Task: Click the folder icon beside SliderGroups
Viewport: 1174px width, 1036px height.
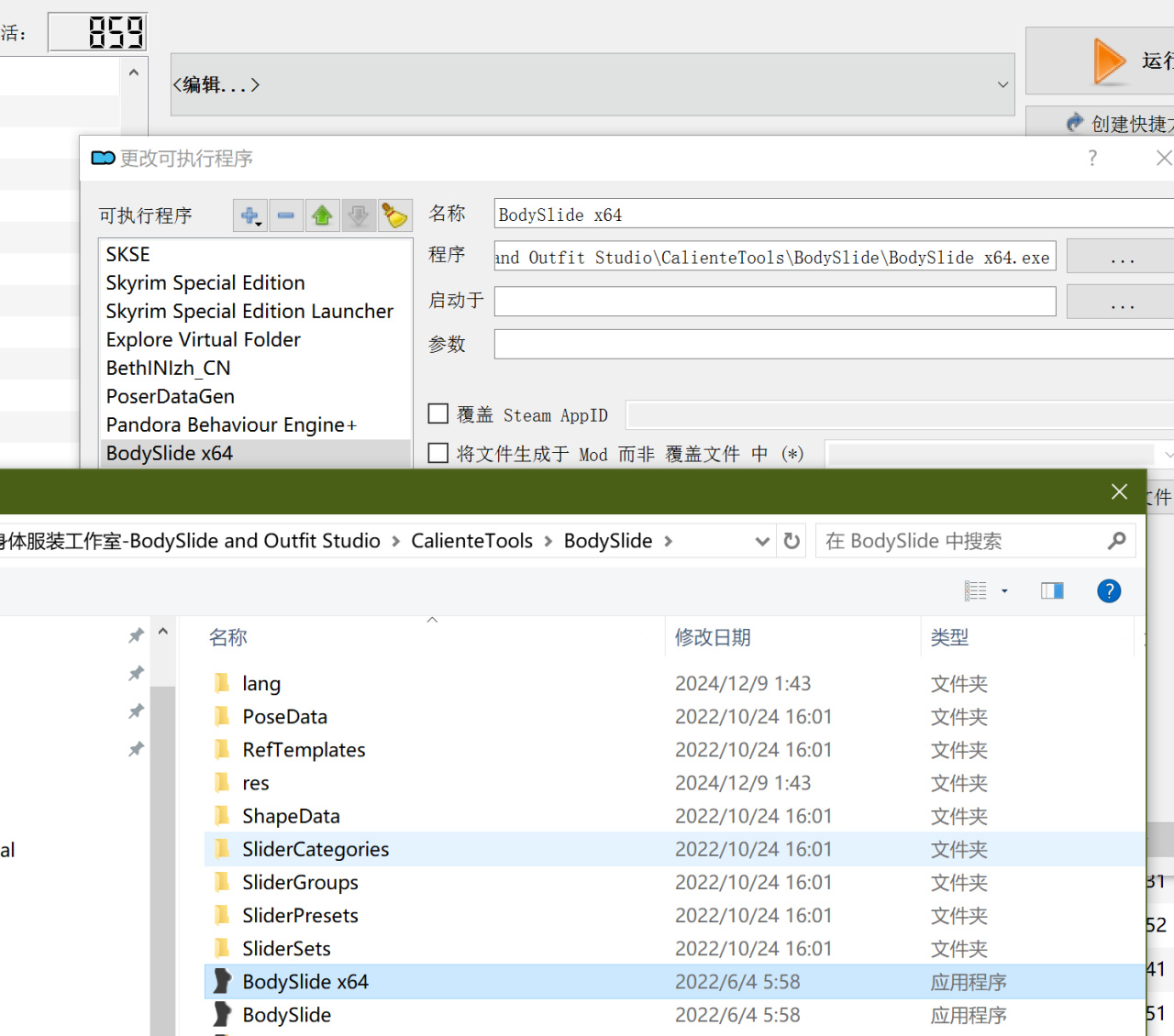Action: pyautogui.click(x=222, y=882)
